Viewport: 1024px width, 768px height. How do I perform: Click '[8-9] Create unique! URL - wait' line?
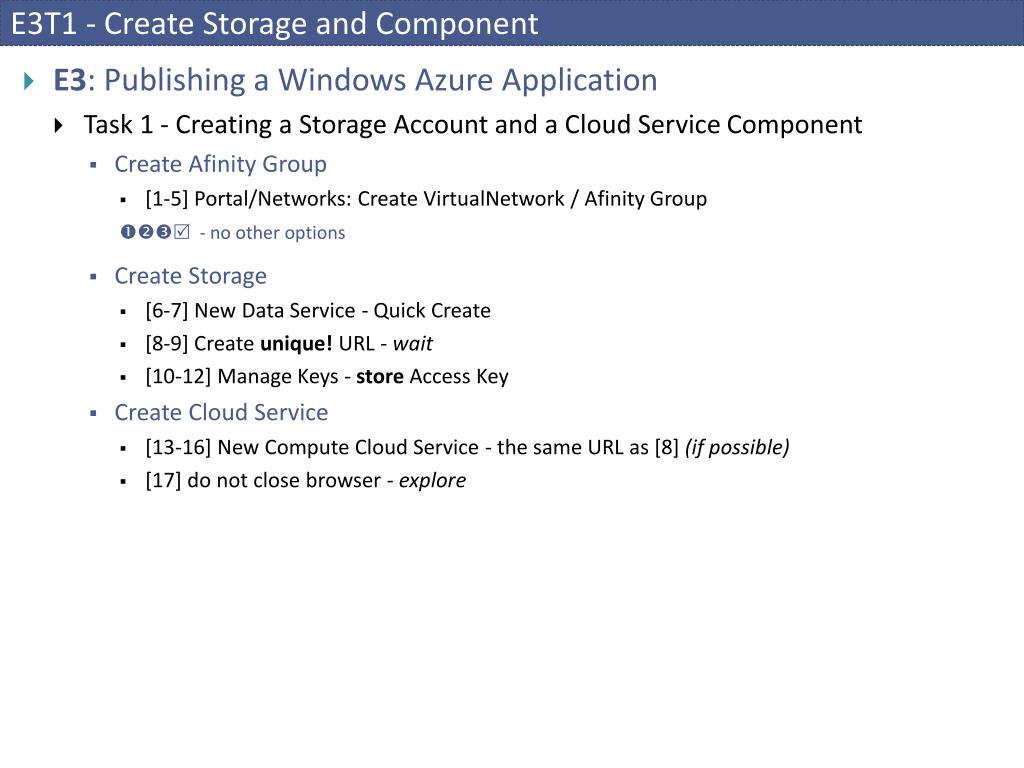(x=289, y=344)
